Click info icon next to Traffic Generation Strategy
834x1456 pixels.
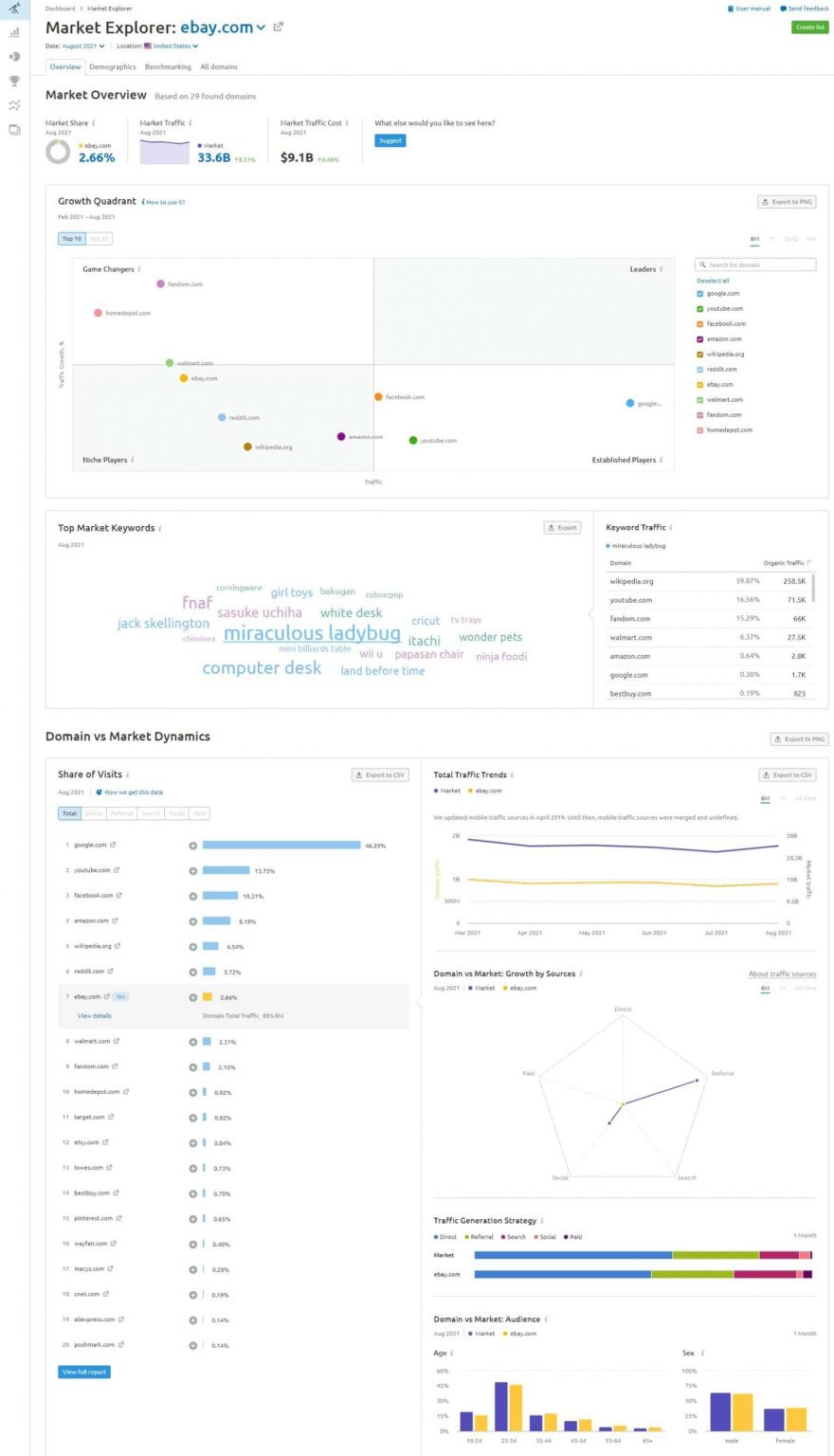pyautogui.click(x=542, y=1221)
